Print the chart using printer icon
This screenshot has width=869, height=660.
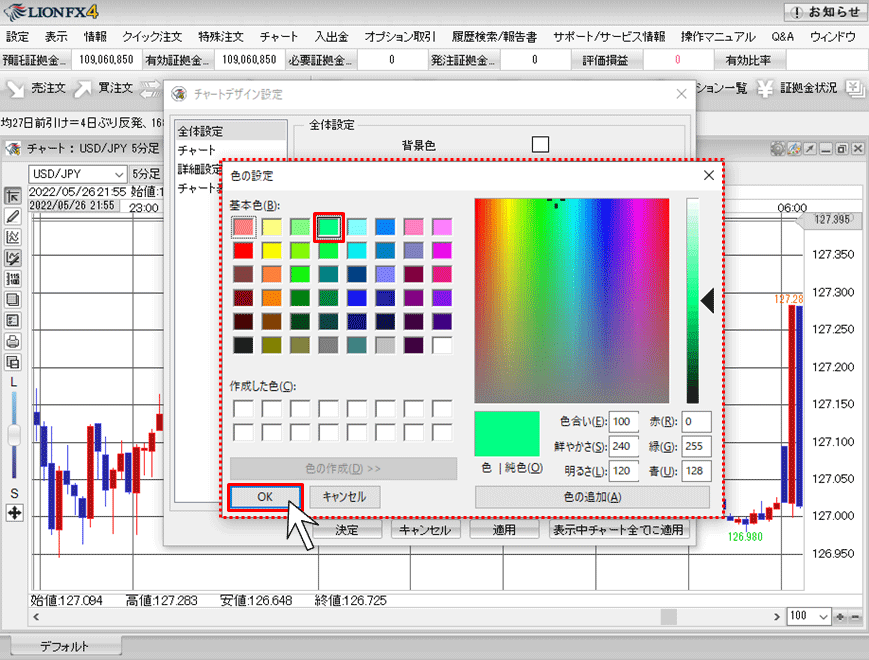(13, 341)
